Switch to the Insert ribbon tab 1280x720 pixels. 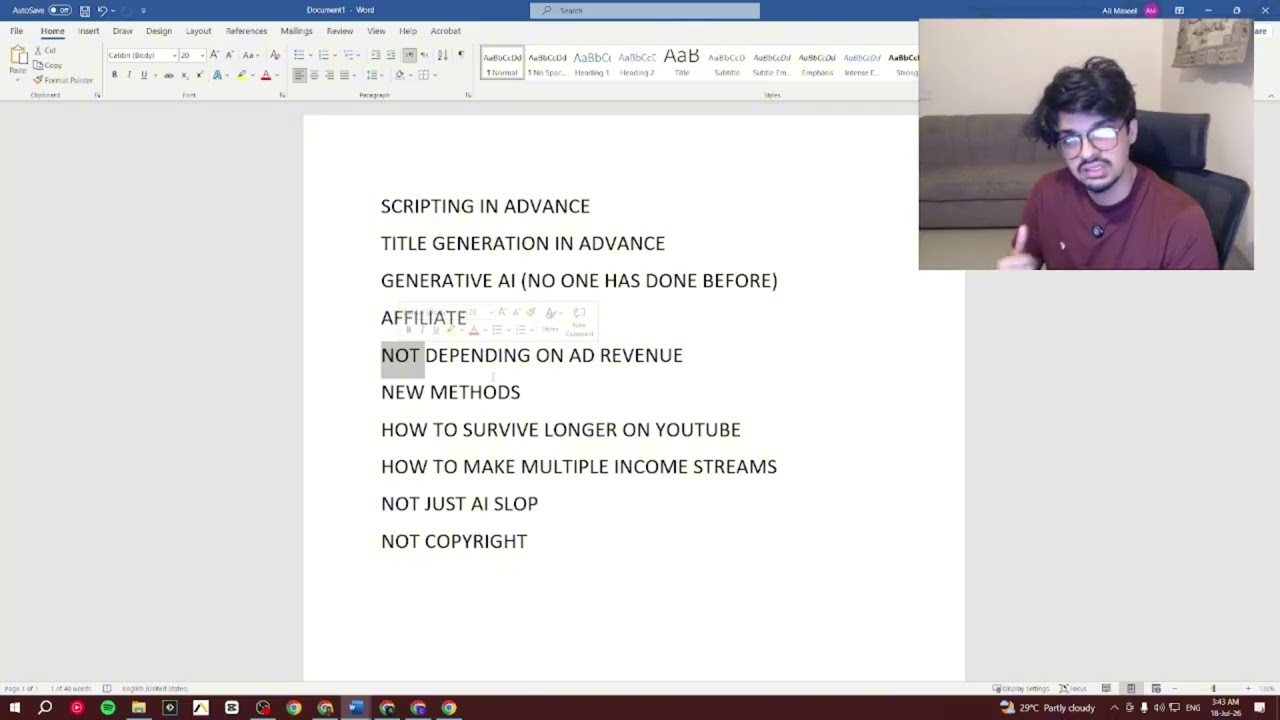(88, 31)
